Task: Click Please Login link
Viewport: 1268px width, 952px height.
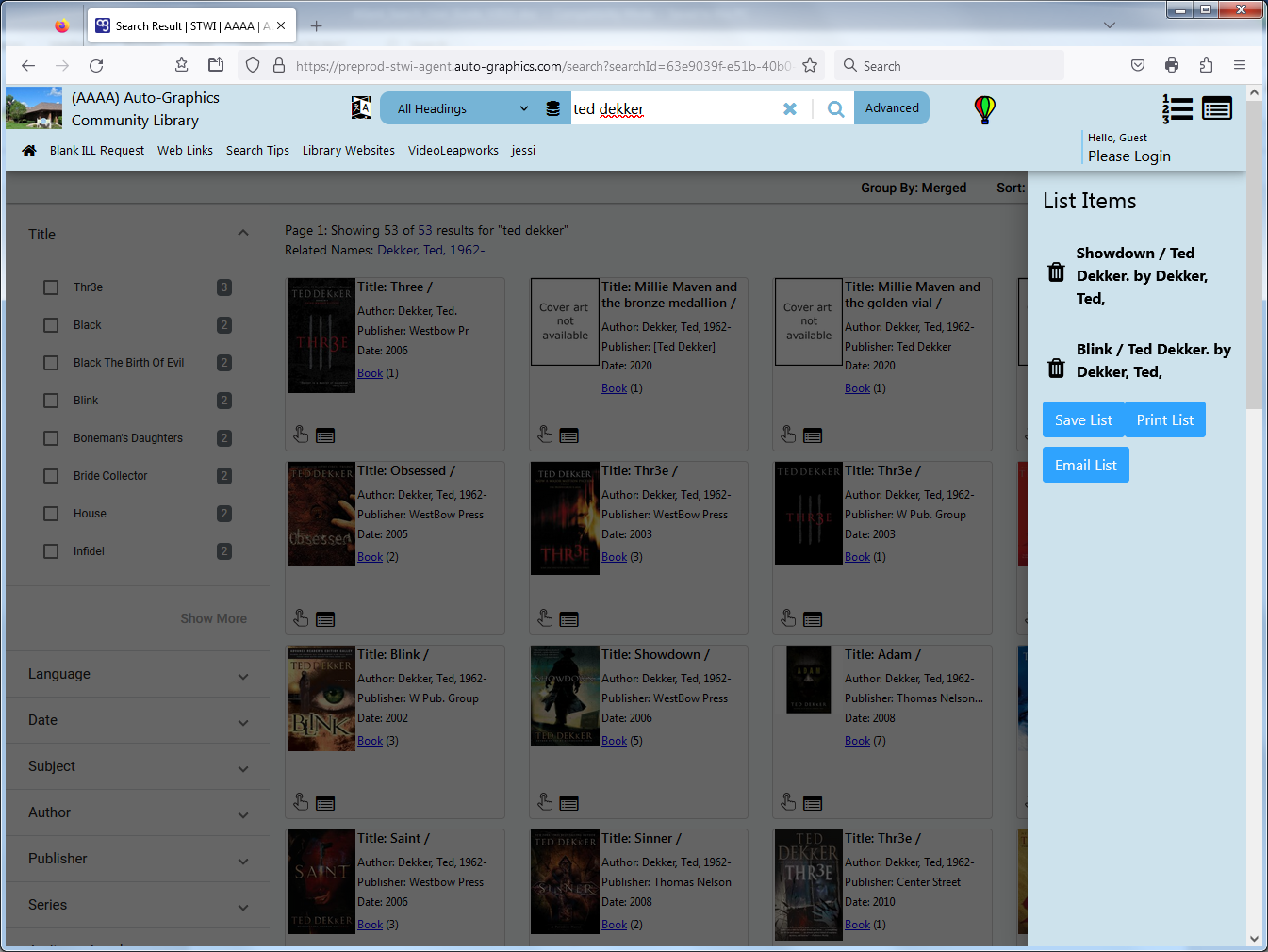Action: pyautogui.click(x=1129, y=156)
